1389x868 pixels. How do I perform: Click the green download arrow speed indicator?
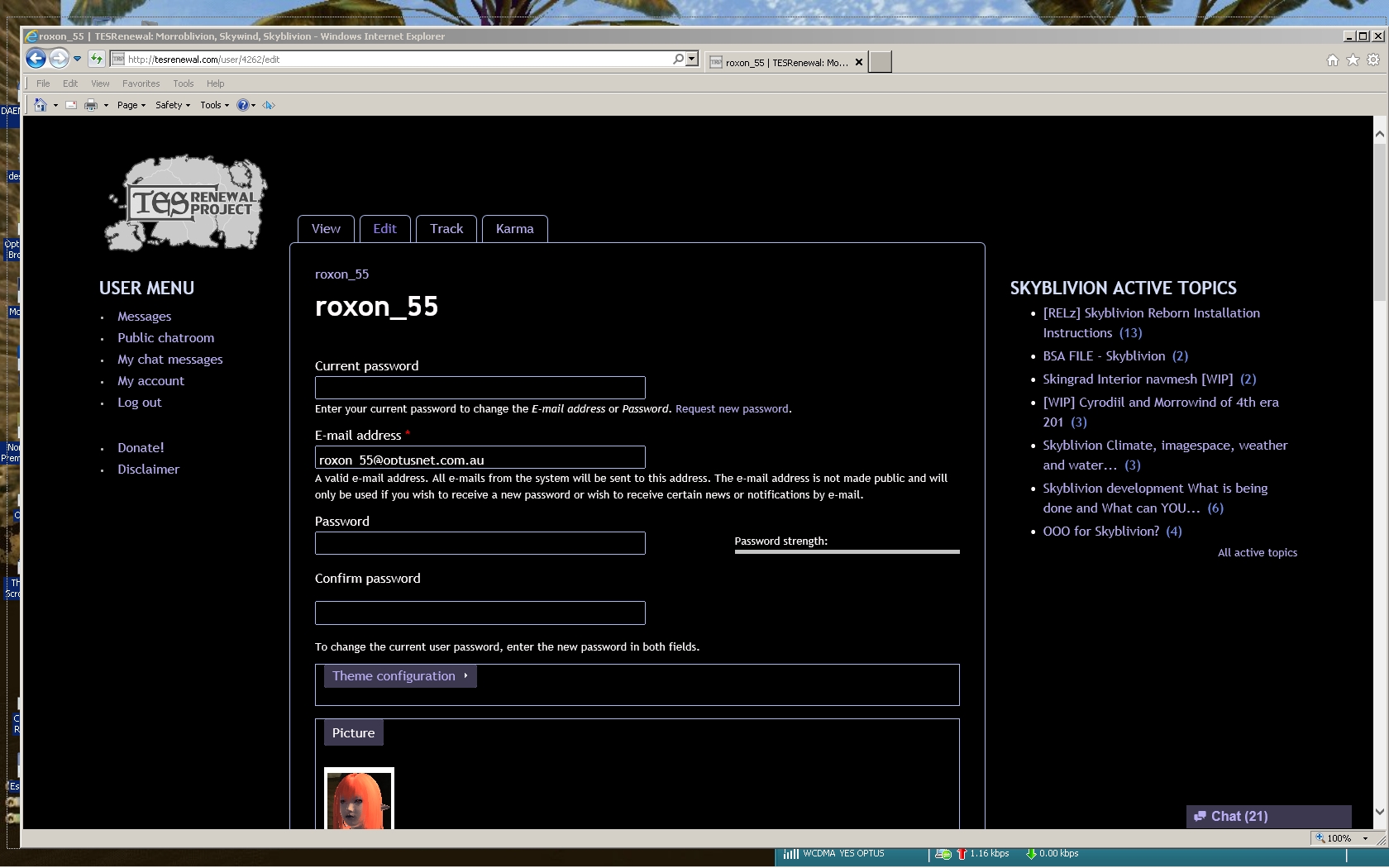coord(1031,854)
